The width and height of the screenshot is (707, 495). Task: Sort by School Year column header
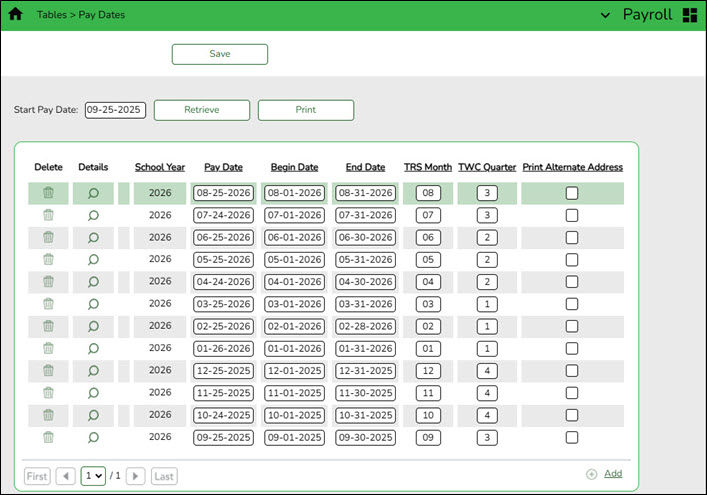[160, 167]
